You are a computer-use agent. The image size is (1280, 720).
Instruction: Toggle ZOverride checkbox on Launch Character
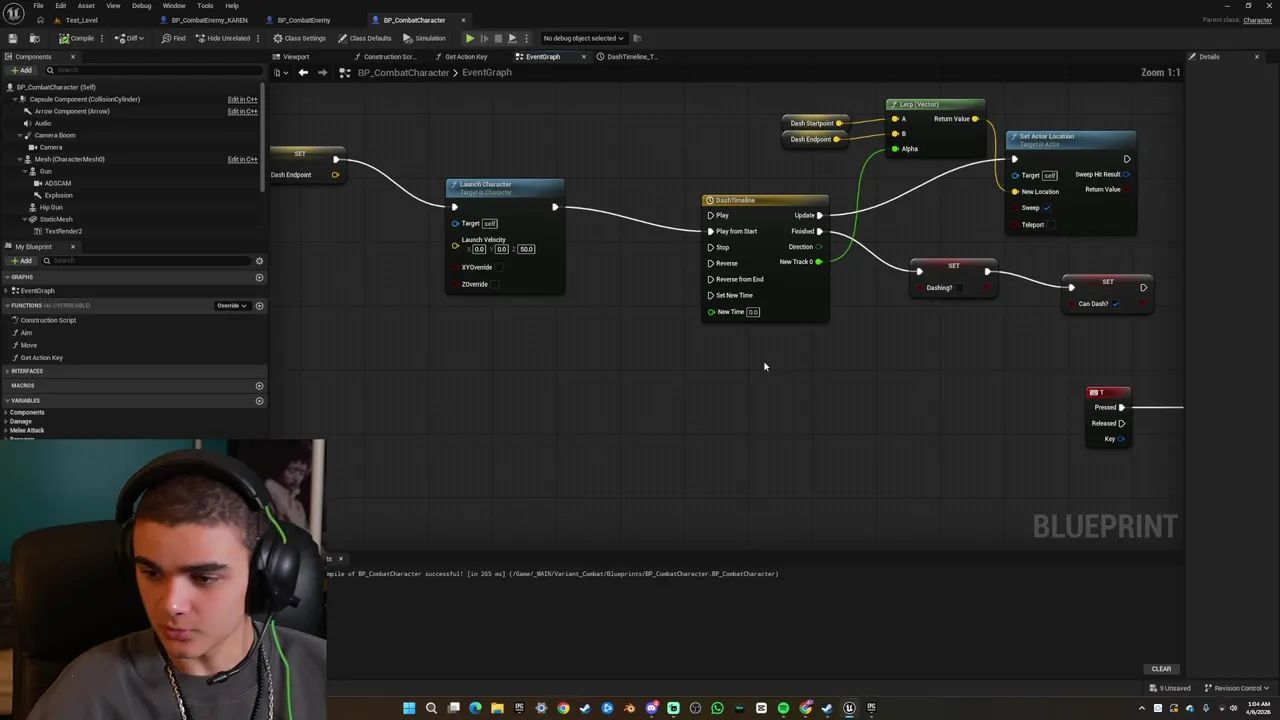tap(495, 285)
